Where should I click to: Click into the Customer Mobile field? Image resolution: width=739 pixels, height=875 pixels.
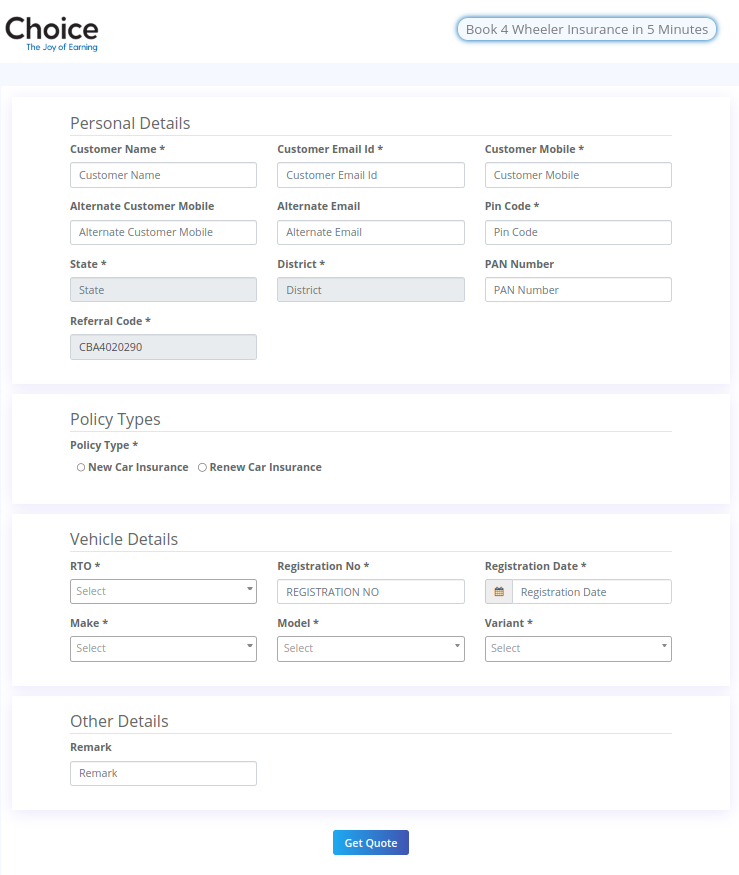click(x=578, y=175)
